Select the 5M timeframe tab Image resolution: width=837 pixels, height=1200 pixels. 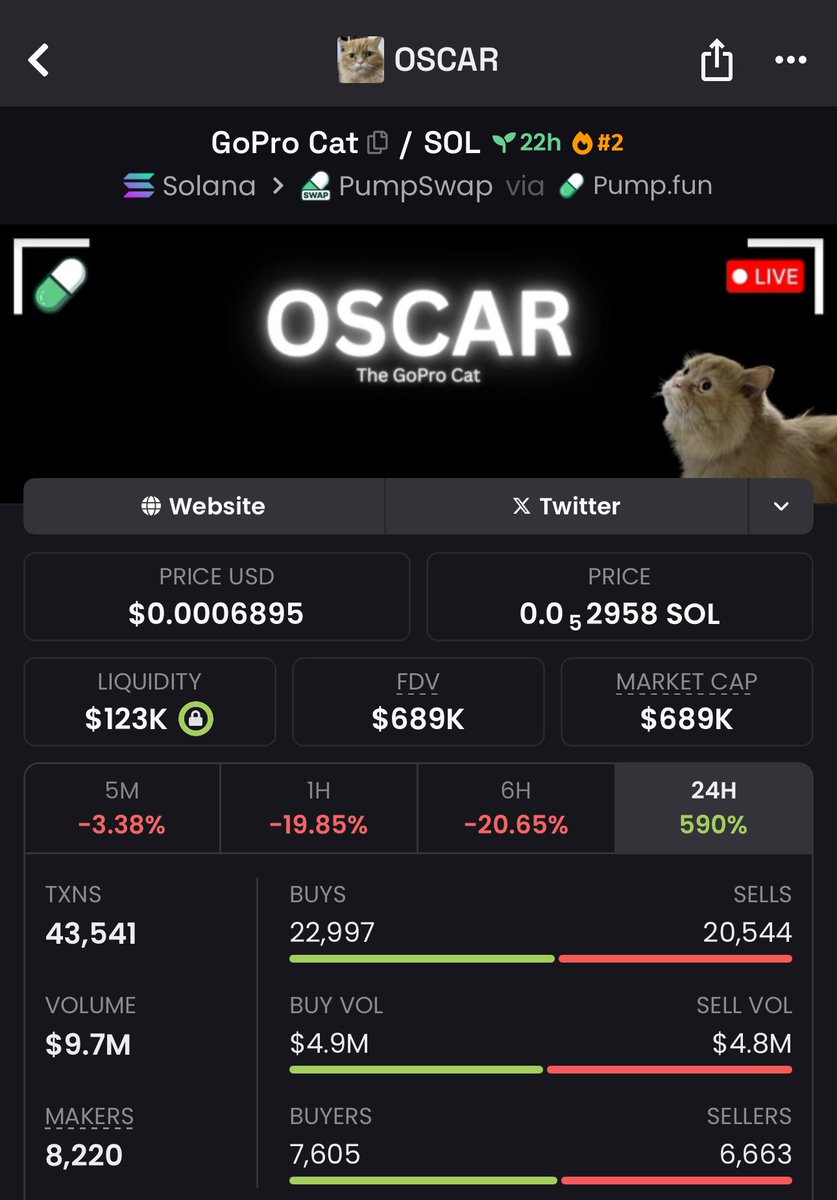(x=122, y=807)
